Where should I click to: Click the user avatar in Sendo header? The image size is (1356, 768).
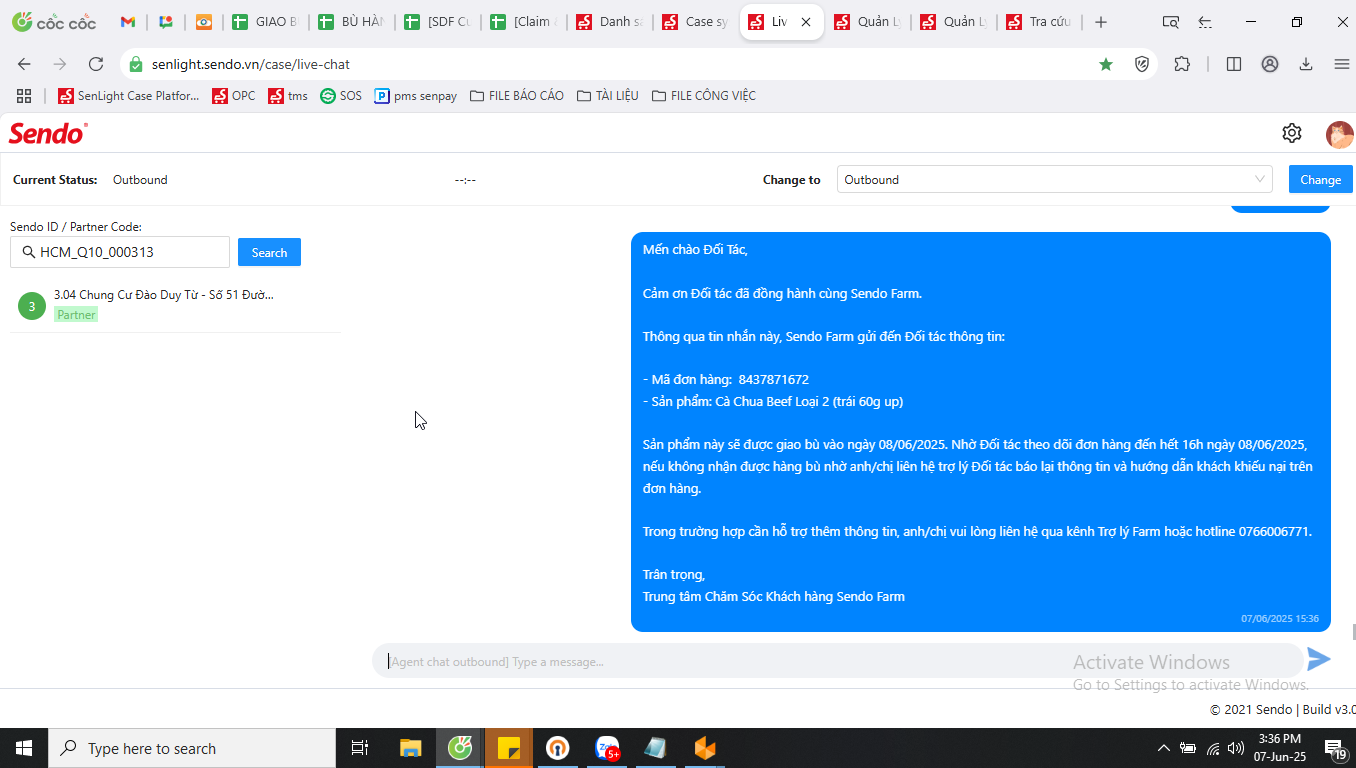click(x=1339, y=134)
